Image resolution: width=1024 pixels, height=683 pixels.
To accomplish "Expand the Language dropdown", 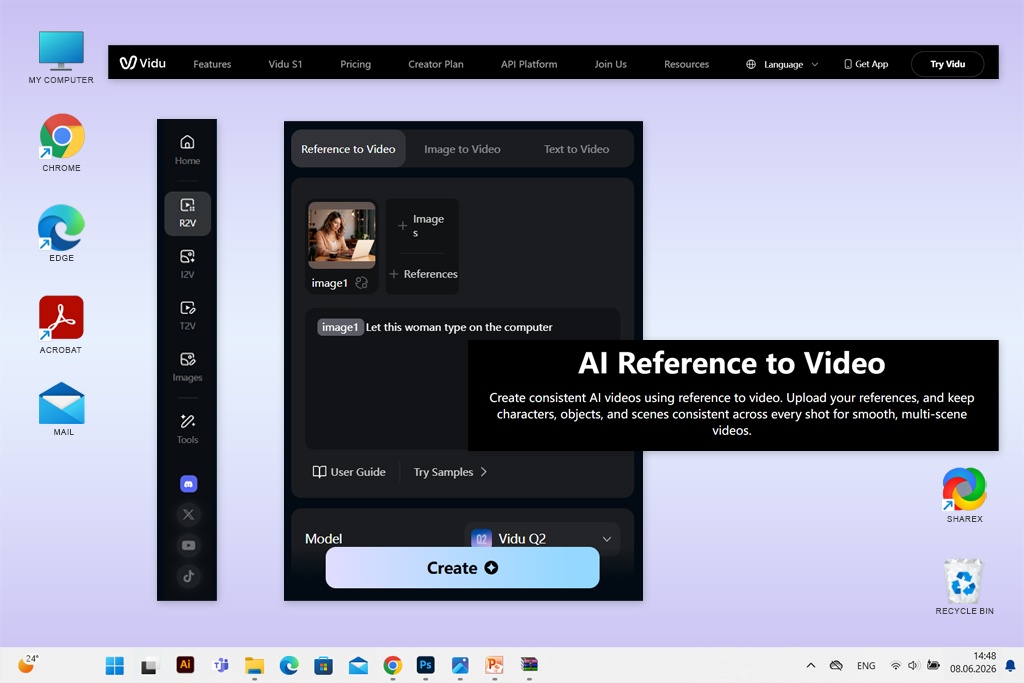I will [x=782, y=64].
